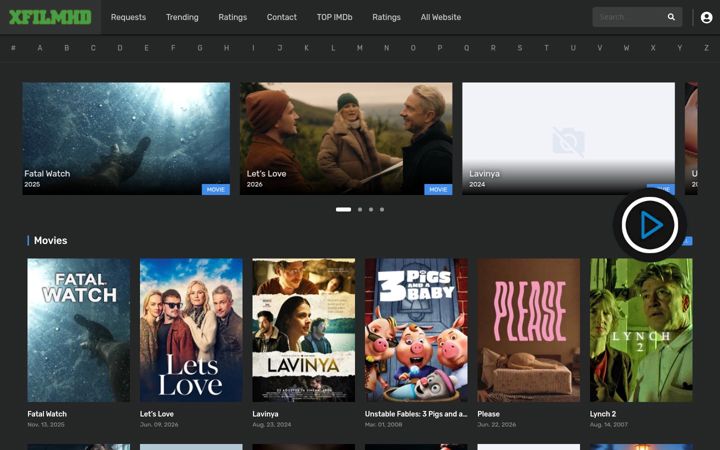Click Lavinya title below its poster
Viewport: 720px width, 450px height.
265,414
